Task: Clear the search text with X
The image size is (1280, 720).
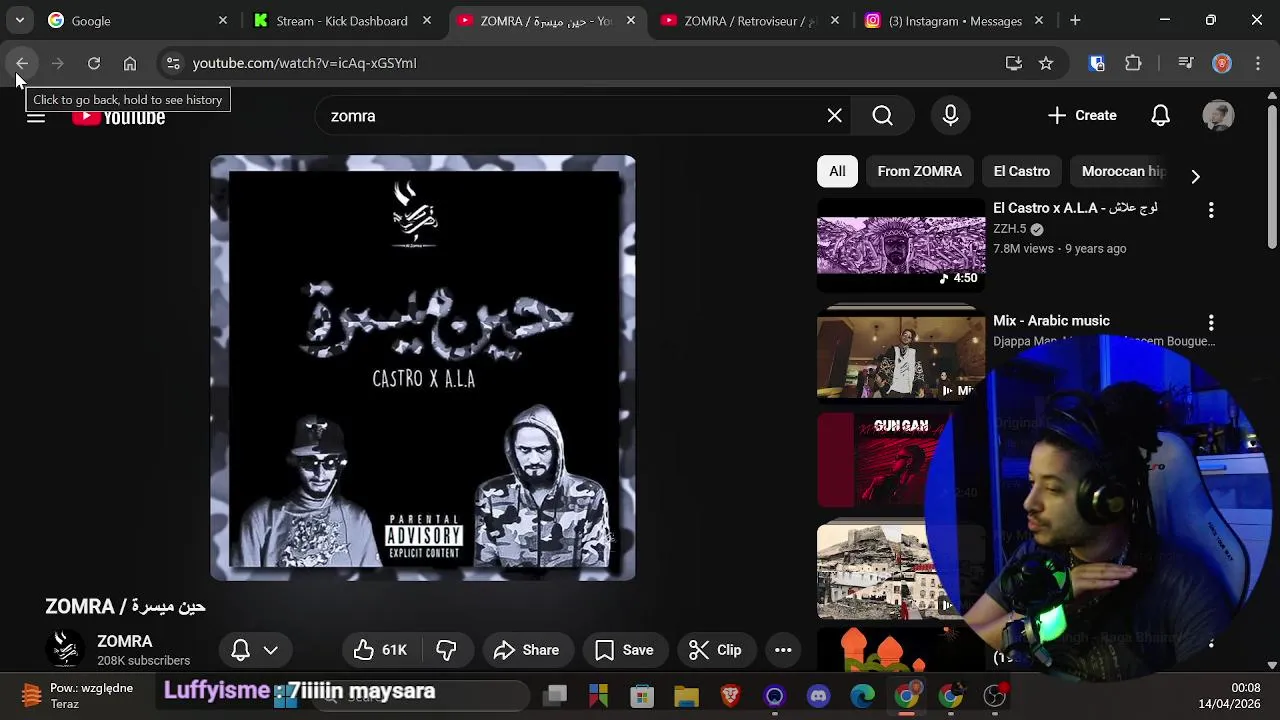Action: tap(835, 116)
